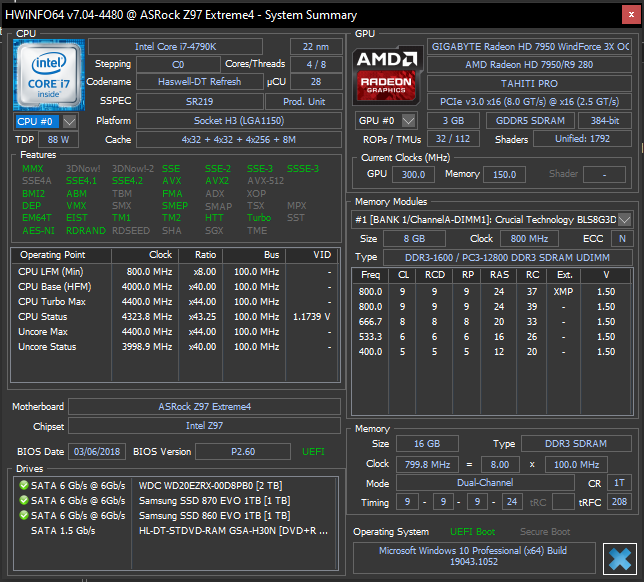Click the BIOS Date 03/06/2018 field

[97, 452]
